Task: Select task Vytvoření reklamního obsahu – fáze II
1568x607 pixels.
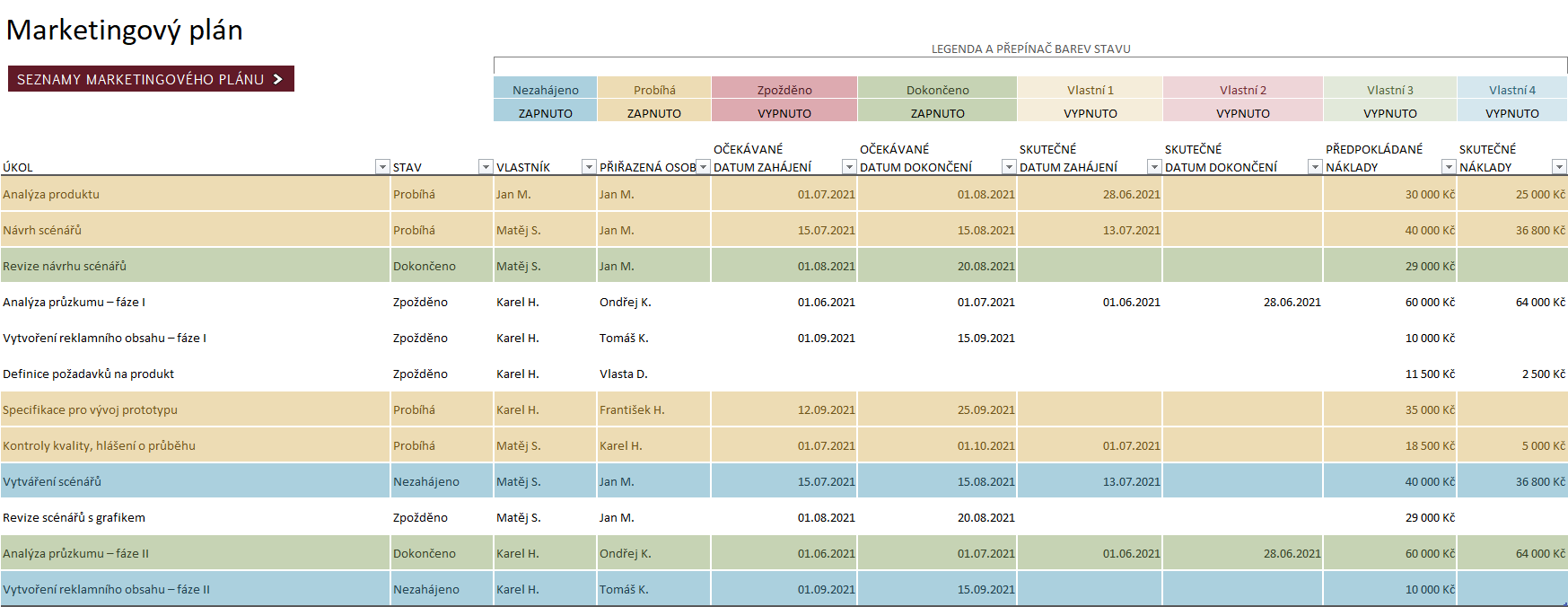Action: tap(195, 589)
